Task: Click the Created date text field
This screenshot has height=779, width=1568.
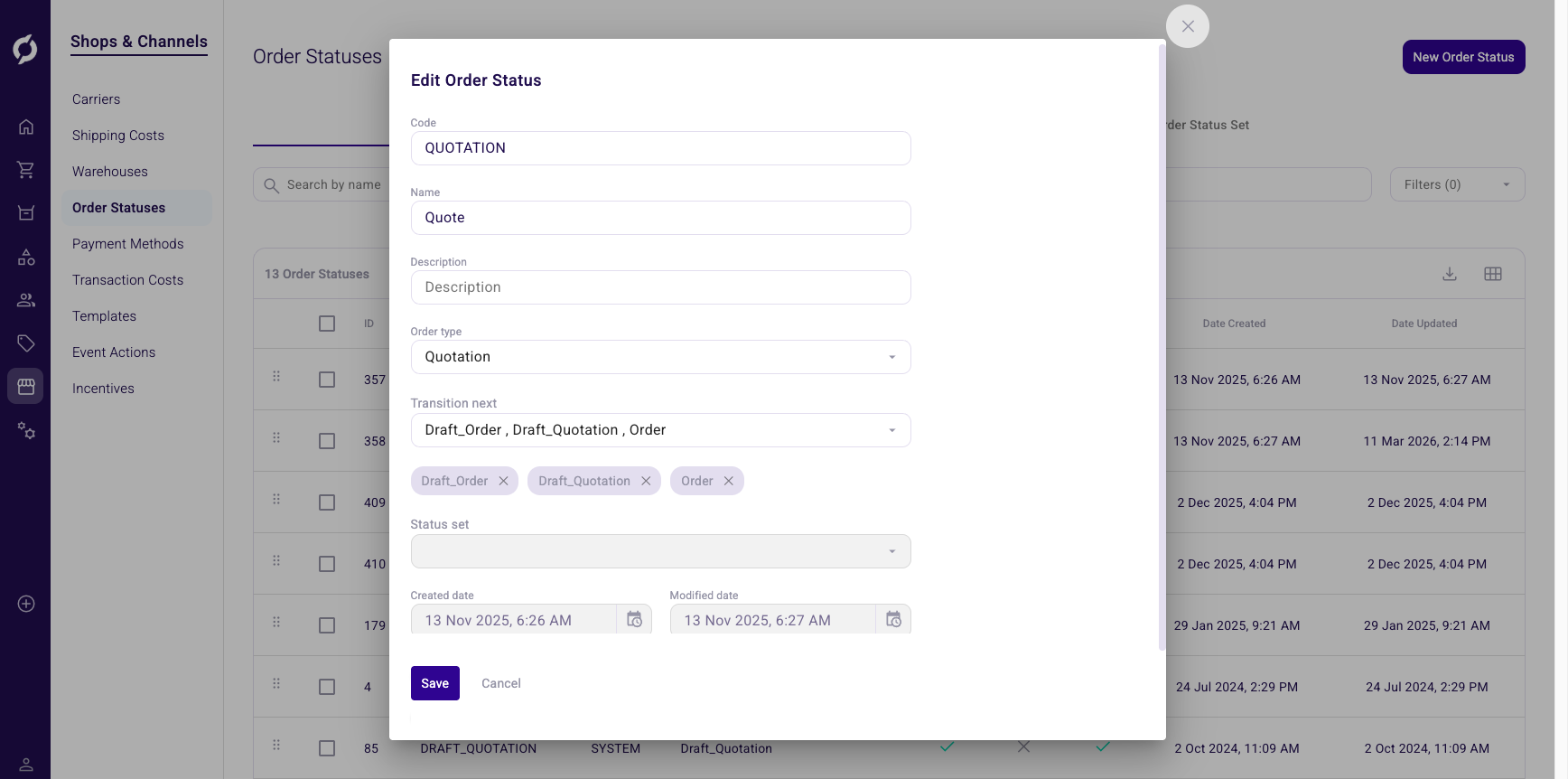Action: pos(513,620)
